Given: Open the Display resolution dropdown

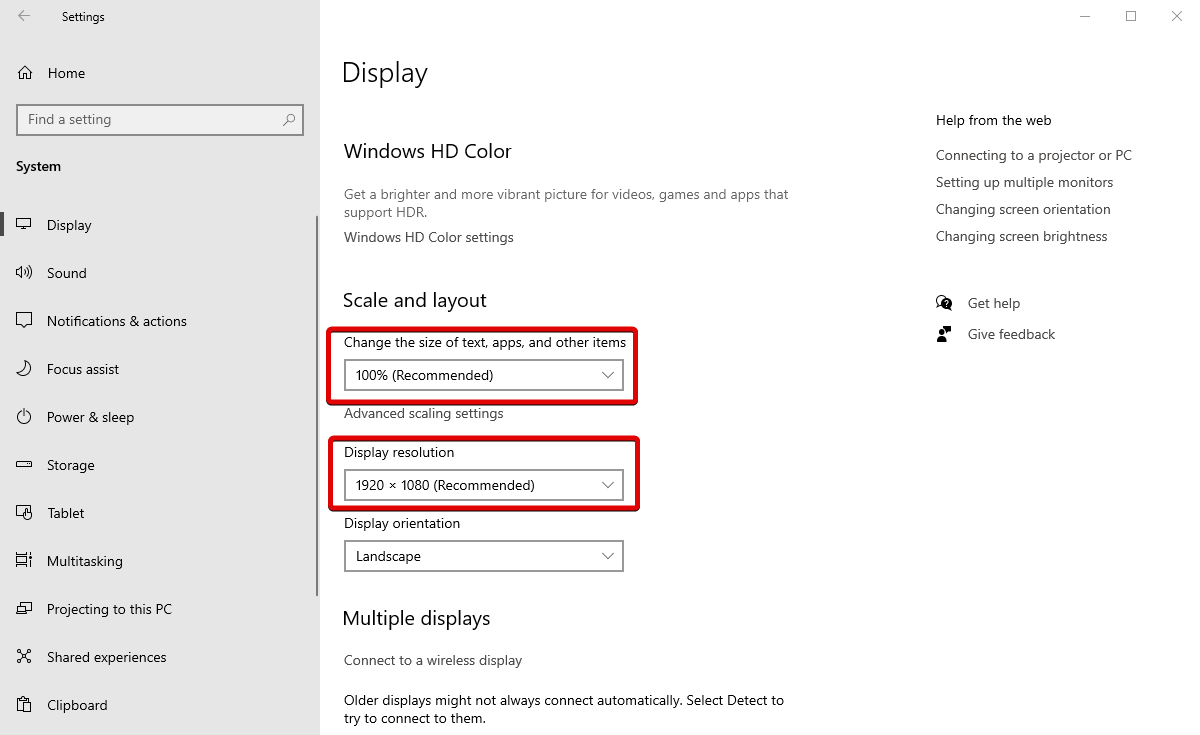Looking at the screenshot, I should (x=483, y=485).
